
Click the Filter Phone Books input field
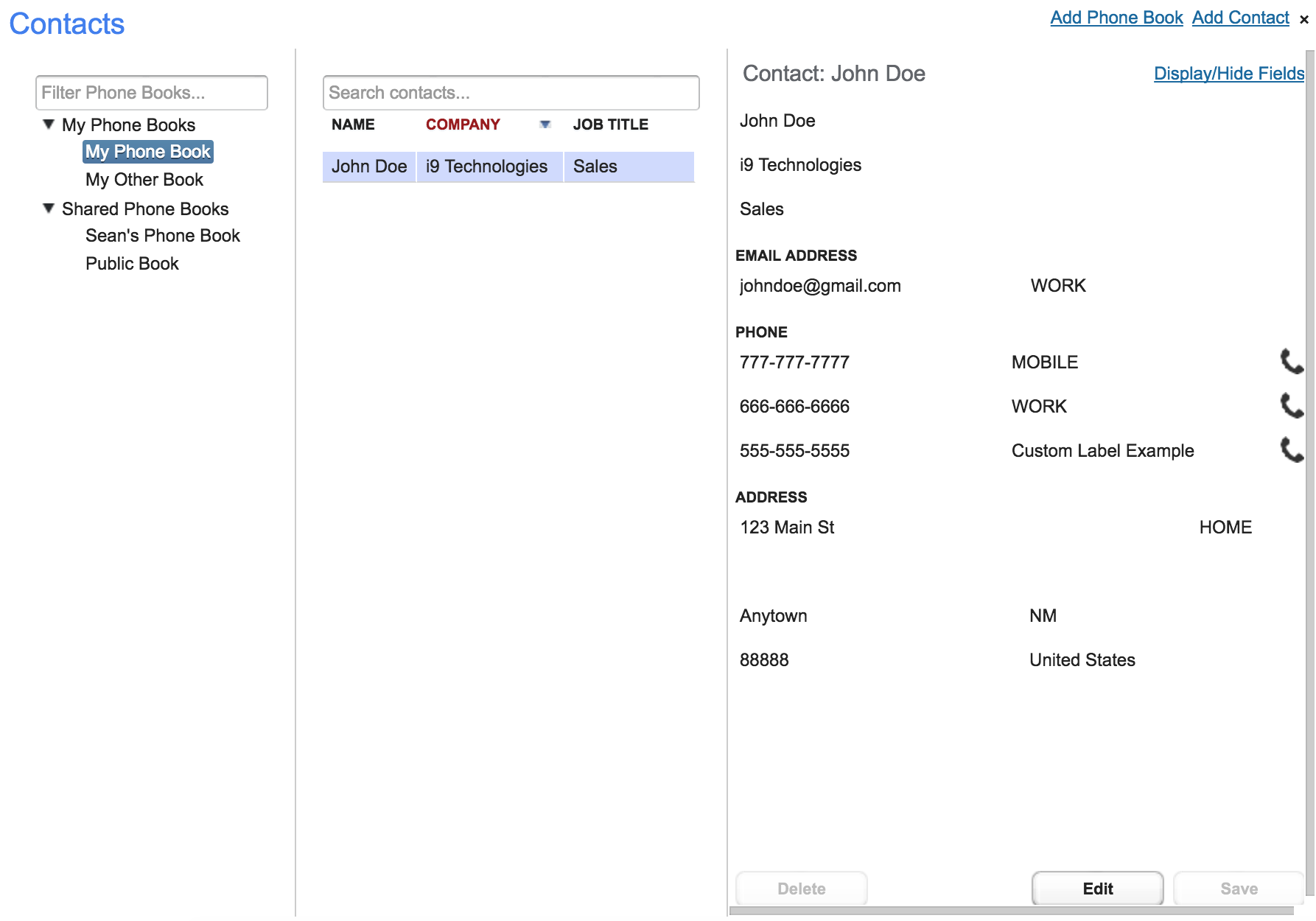[x=152, y=93]
